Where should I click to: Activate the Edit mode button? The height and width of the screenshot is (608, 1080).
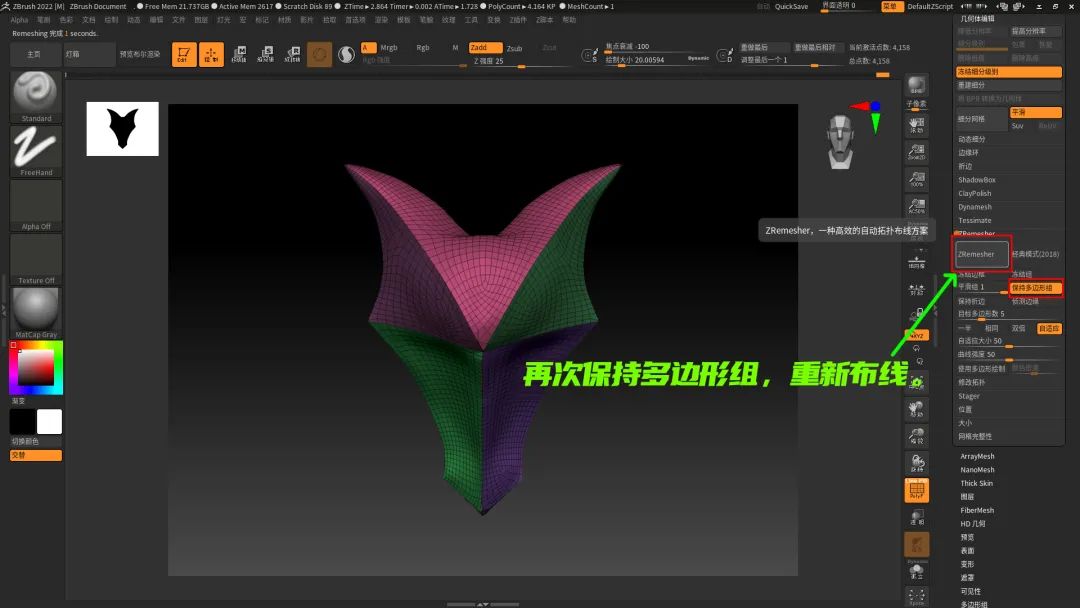coord(184,55)
